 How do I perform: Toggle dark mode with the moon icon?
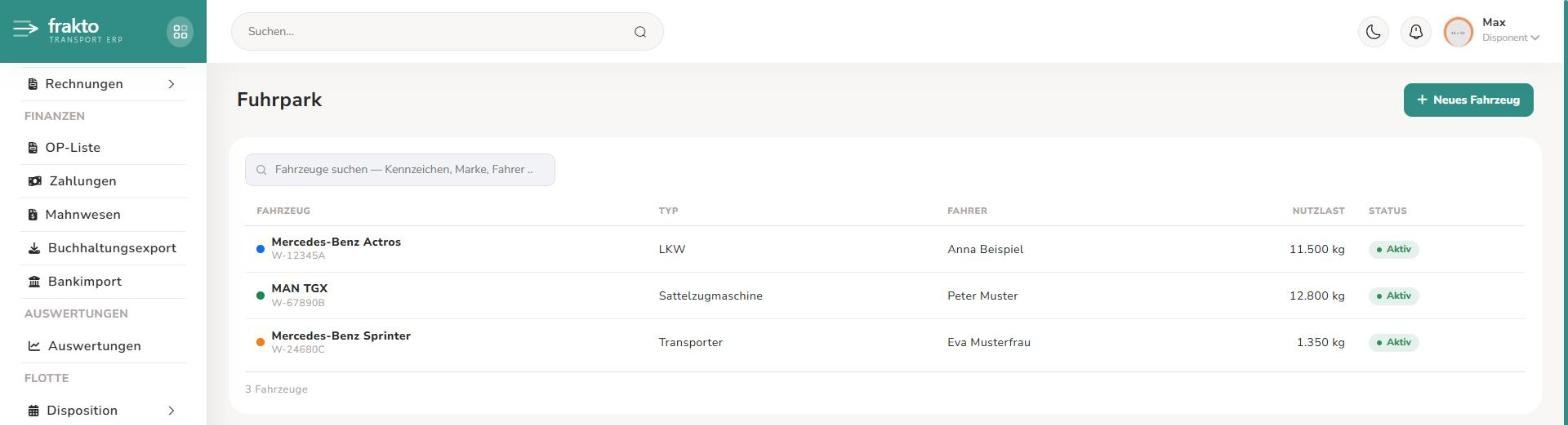tap(1373, 31)
